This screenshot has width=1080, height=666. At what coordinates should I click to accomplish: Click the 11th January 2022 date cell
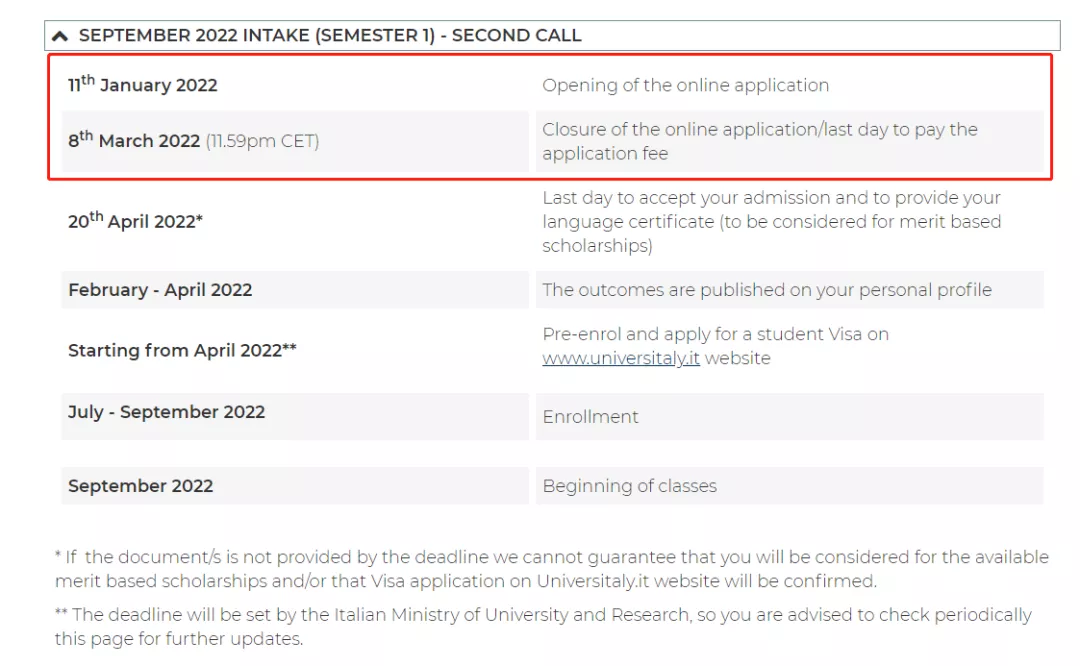tap(142, 85)
